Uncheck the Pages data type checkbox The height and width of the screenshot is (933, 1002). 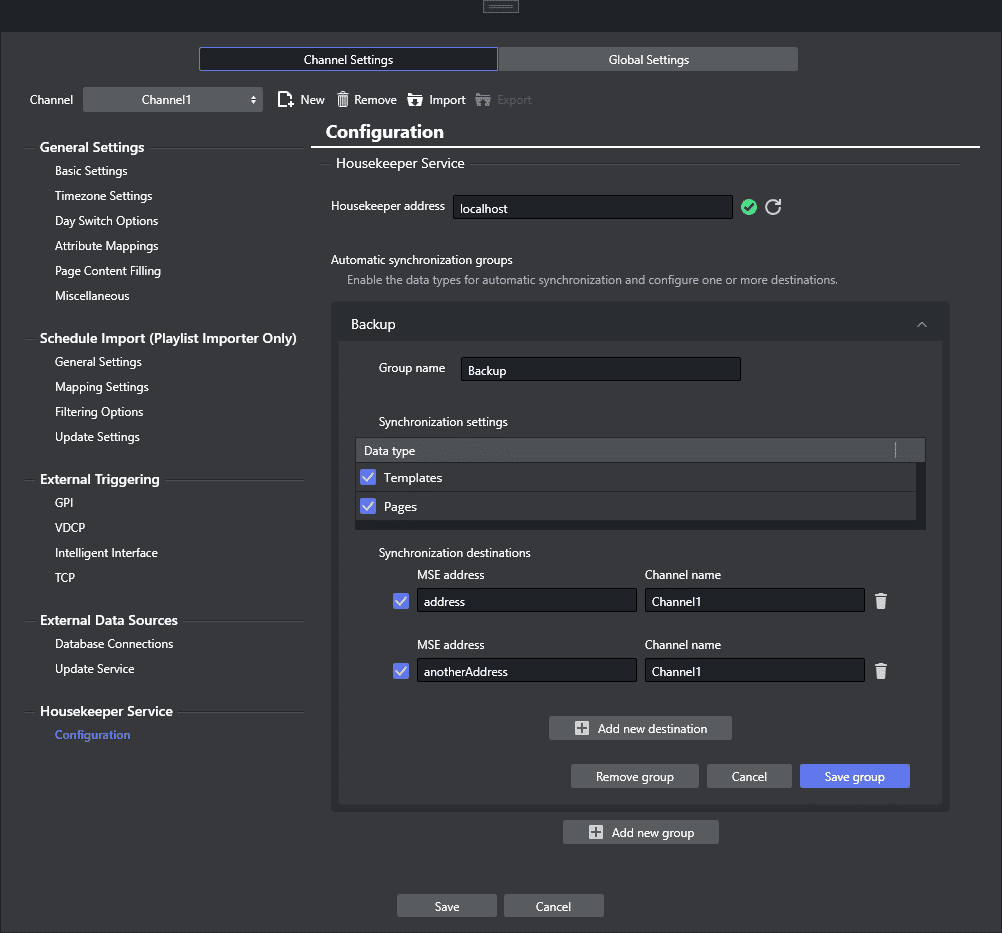pos(368,507)
